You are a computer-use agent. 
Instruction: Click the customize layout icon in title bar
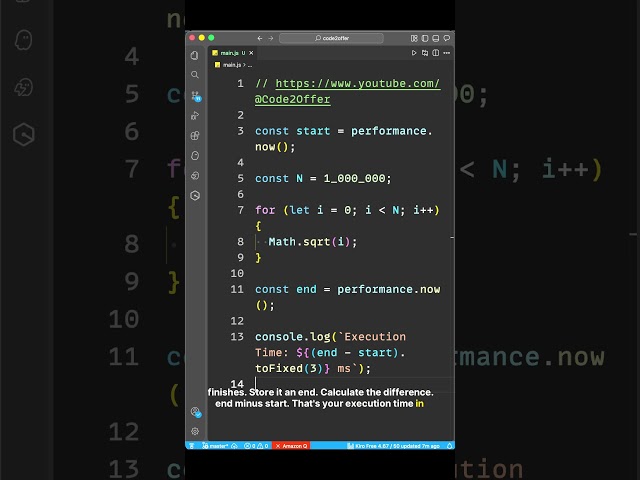coord(414,38)
